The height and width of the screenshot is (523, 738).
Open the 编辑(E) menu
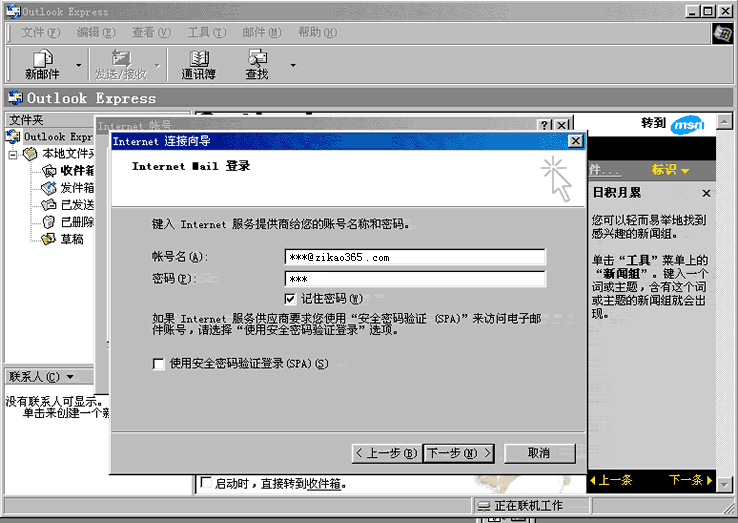pyautogui.click(x=96, y=32)
